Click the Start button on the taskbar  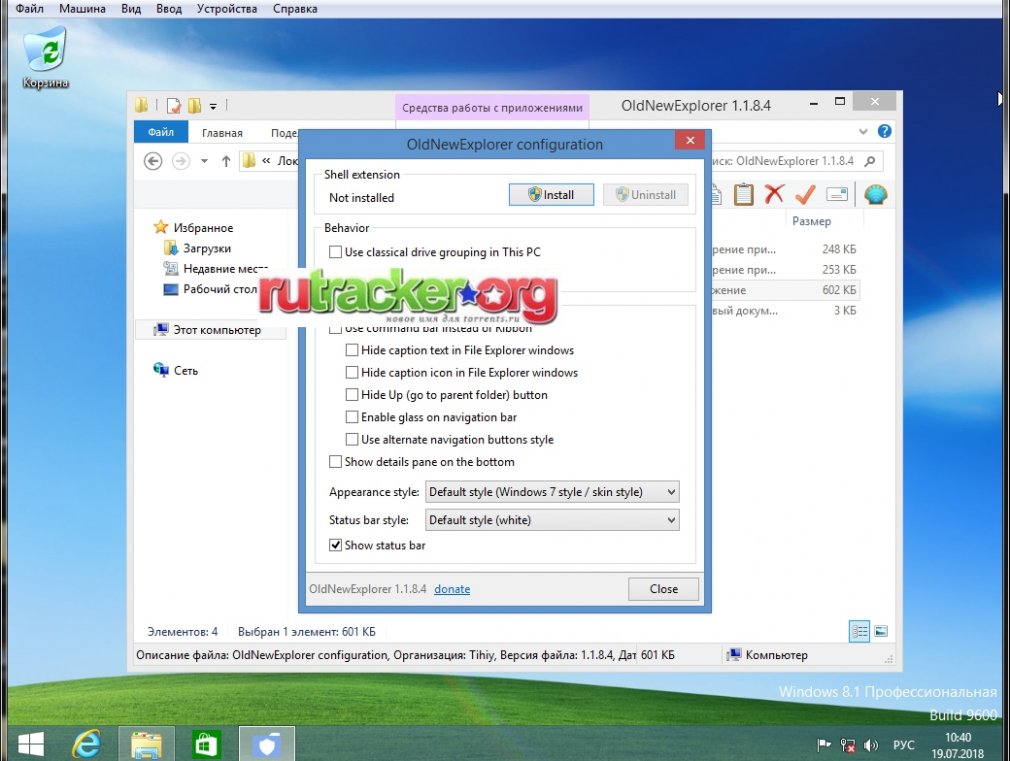31,744
